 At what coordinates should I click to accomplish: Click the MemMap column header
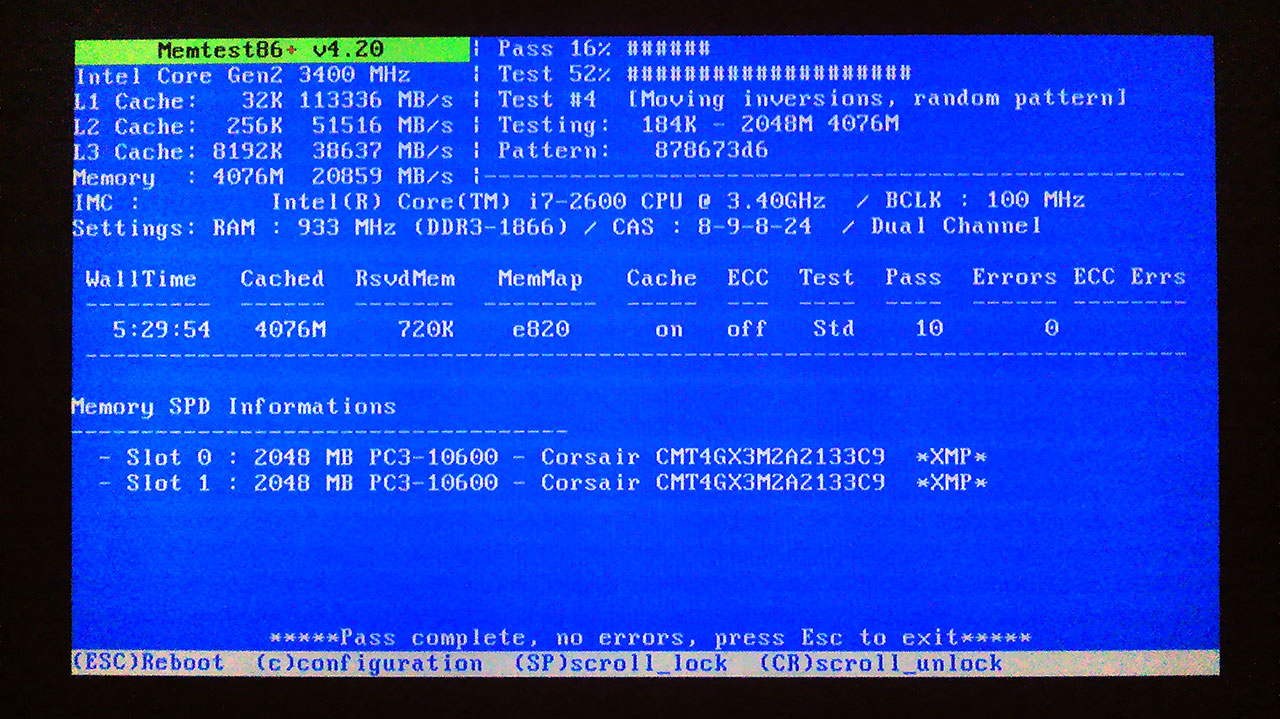[x=540, y=279]
